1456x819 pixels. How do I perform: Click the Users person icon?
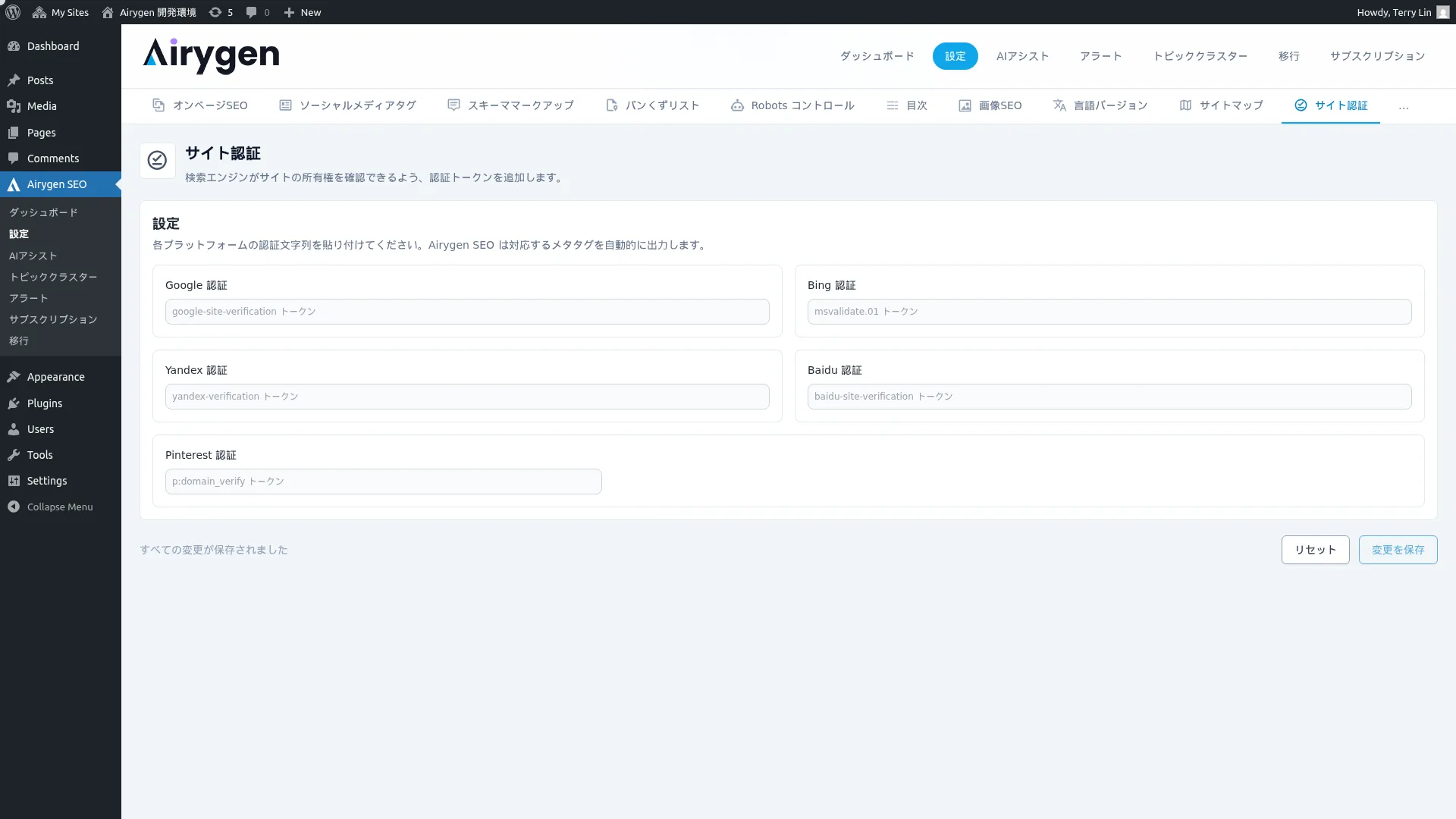(14, 429)
